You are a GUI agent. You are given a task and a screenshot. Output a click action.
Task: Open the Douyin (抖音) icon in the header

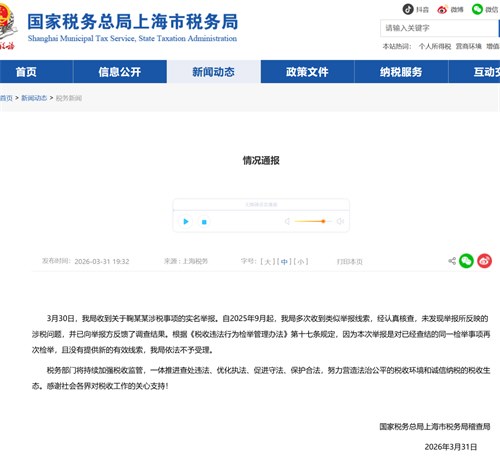tap(408, 9)
